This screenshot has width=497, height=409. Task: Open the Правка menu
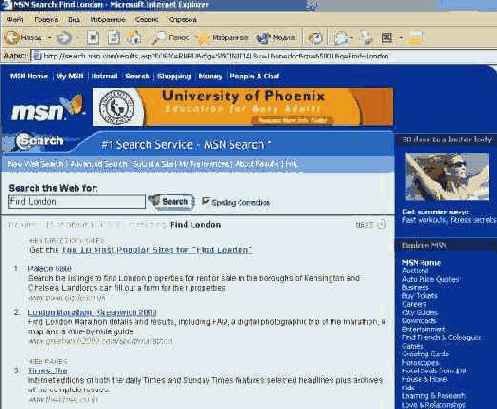click(46, 20)
